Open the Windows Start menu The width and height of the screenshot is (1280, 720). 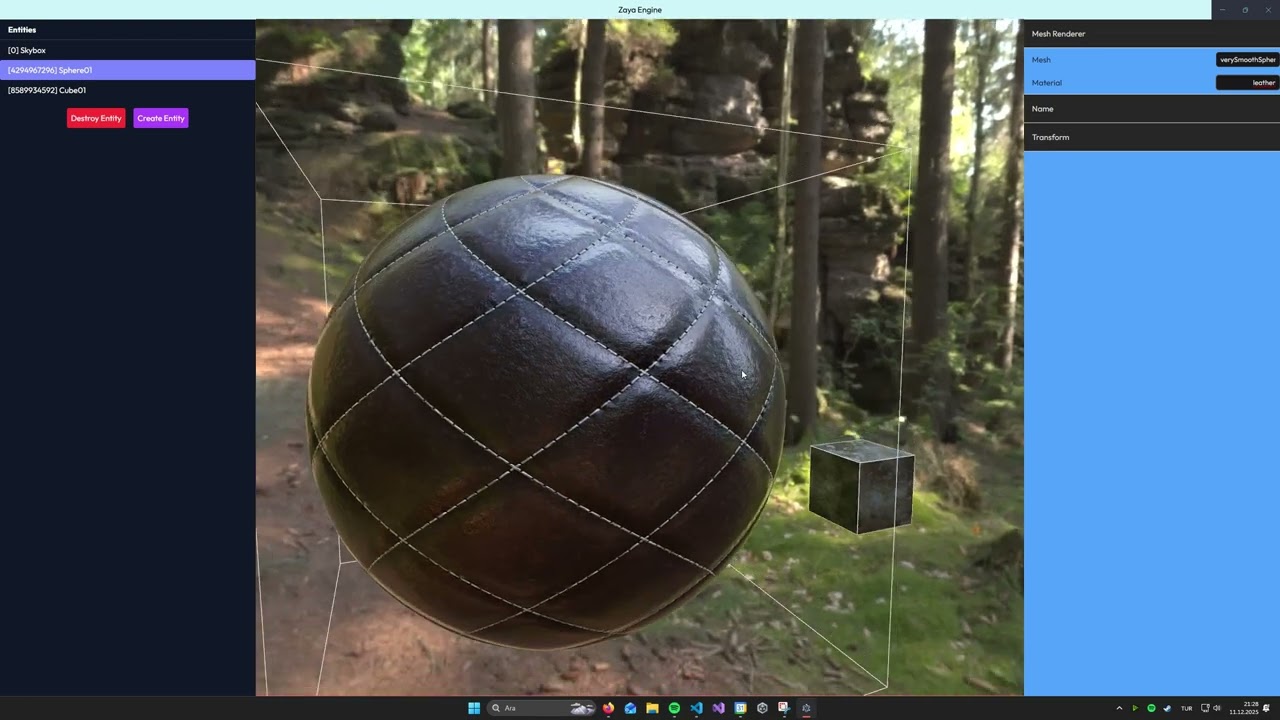coord(474,708)
